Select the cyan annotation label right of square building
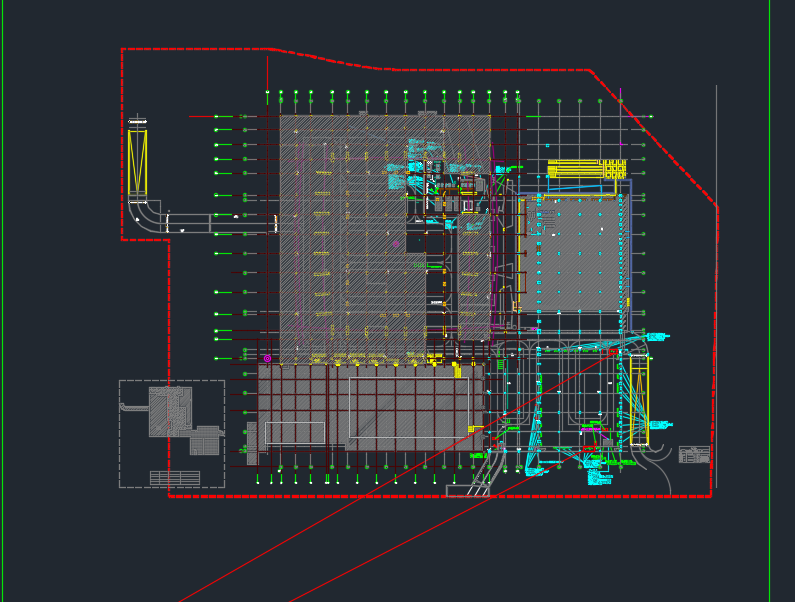This screenshot has height=602, width=795. [657, 337]
